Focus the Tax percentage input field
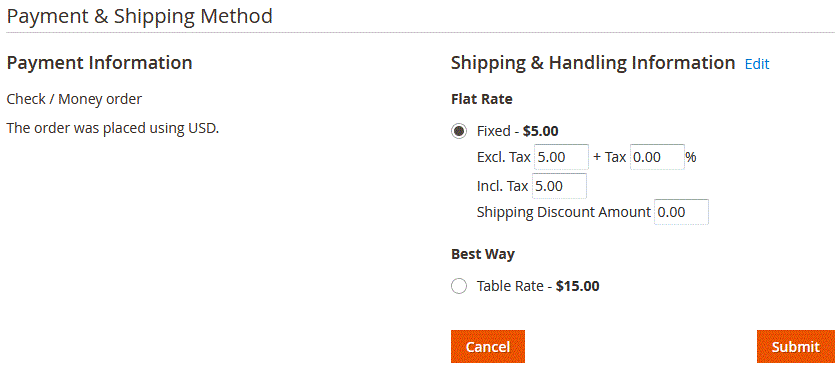This screenshot has width=839, height=369. coord(657,157)
